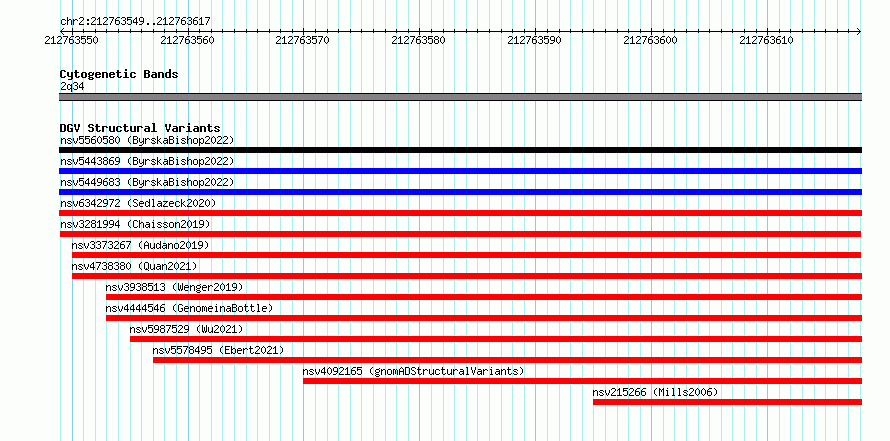890x441 pixels.
Task: Open the nsv3281994 (Chaisson2019) label
Action: [135, 224]
